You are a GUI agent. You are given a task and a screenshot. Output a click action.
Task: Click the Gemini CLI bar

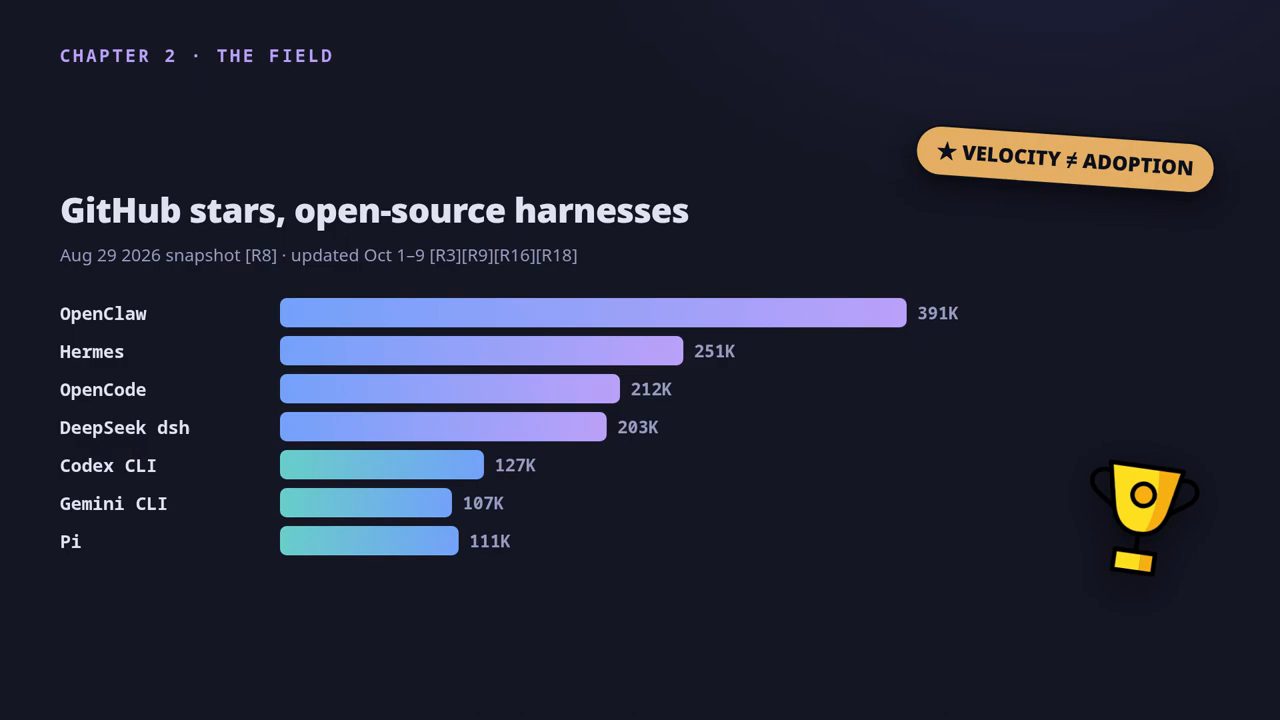366,503
